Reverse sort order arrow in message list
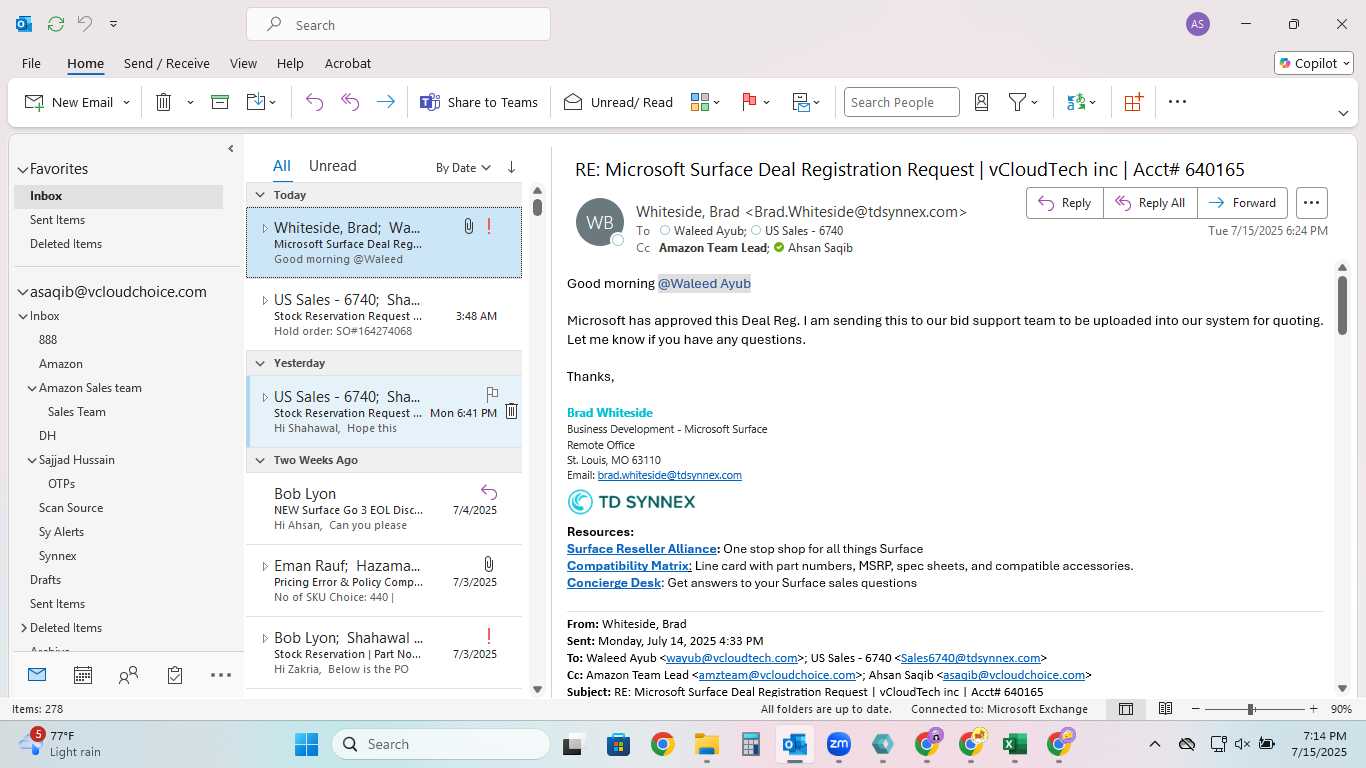The width and height of the screenshot is (1366, 768). 511,167
